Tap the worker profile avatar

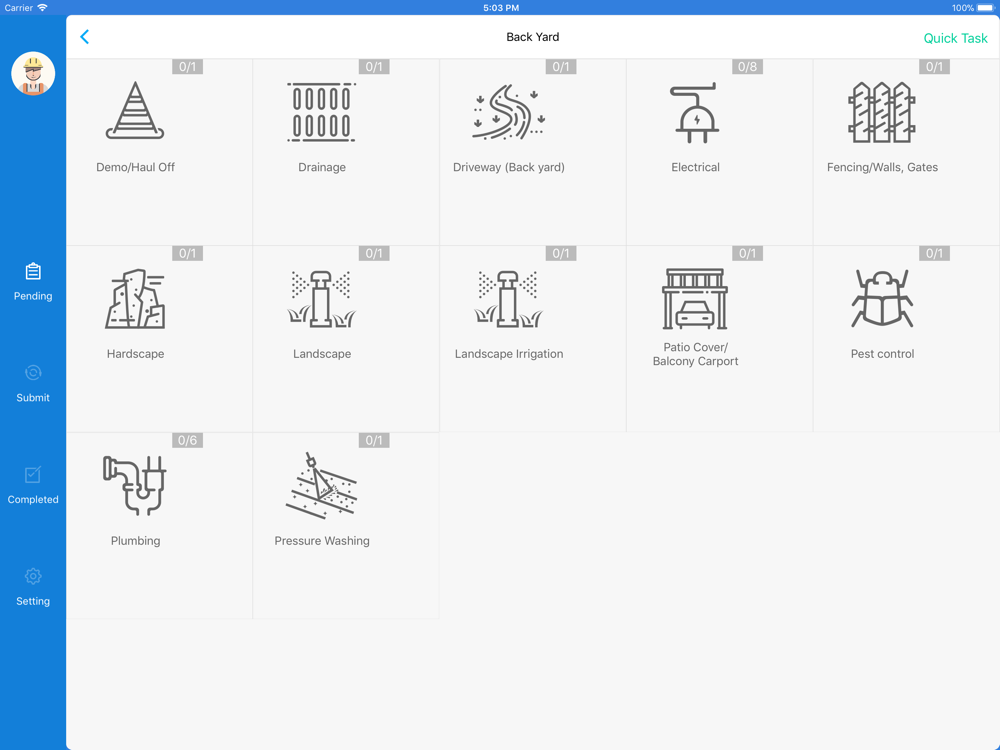click(33, 73)
